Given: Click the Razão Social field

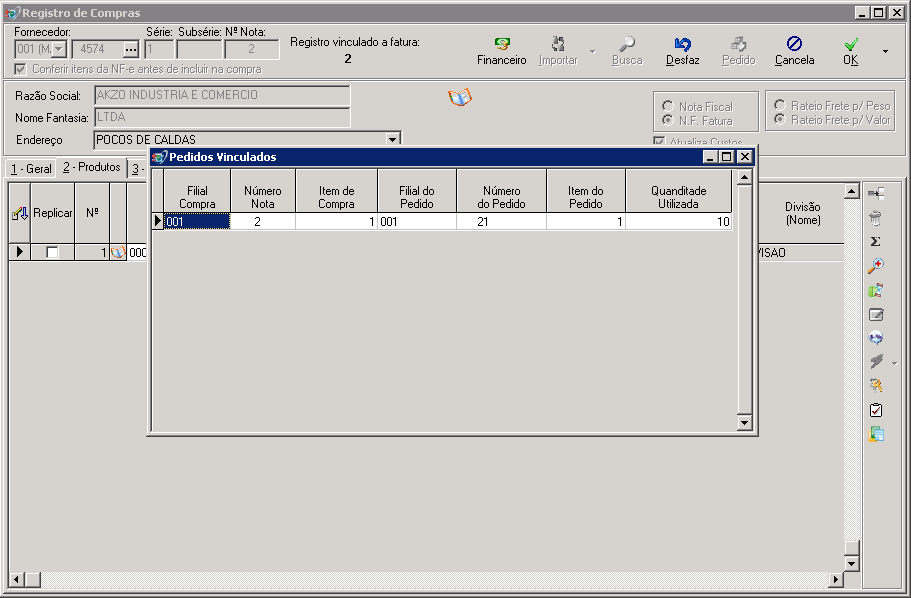Looking at the screenshot, I should [x=223, y=95].
